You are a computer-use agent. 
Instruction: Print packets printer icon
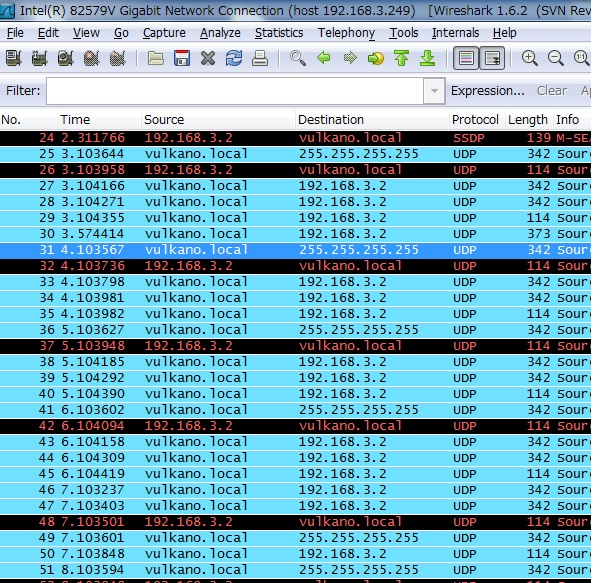[260, 59]
